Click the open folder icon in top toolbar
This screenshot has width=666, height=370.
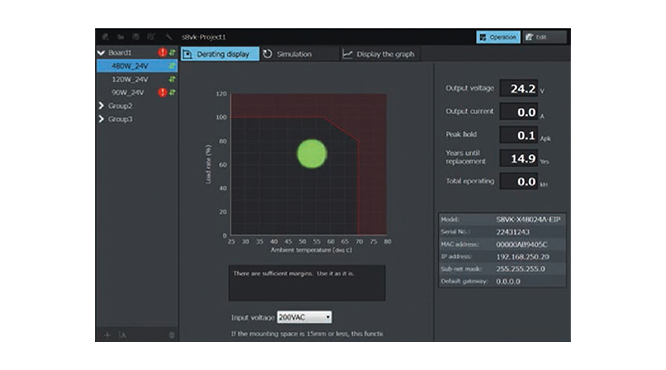click(121, 37)
